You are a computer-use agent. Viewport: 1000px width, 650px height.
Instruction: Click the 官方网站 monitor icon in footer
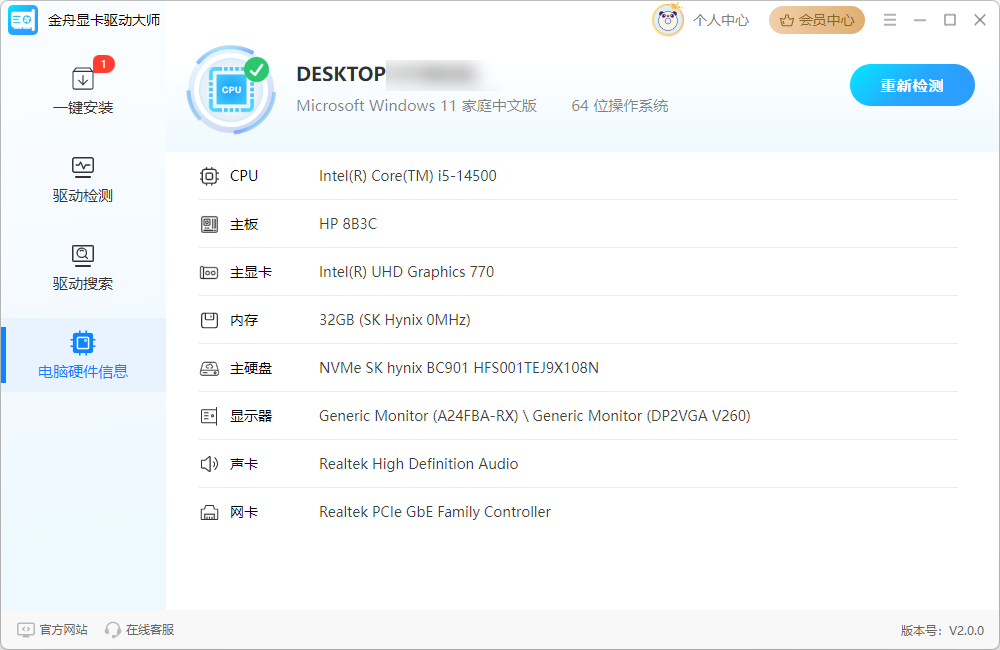[x=26, y=630]
